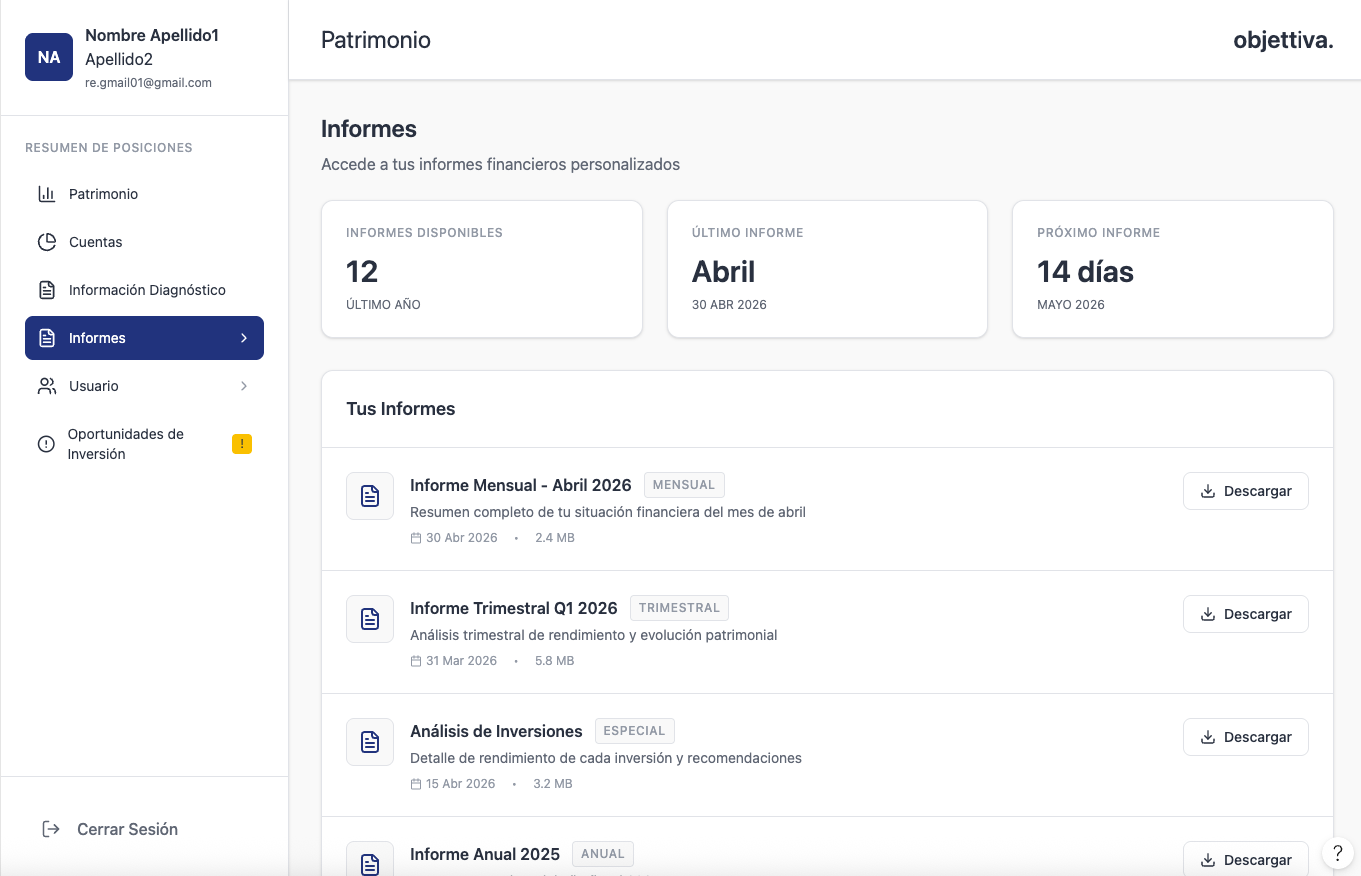Viewport: 1361px width, 876px height.
Task: Select the Informes menu item
Action: (144, 338)
